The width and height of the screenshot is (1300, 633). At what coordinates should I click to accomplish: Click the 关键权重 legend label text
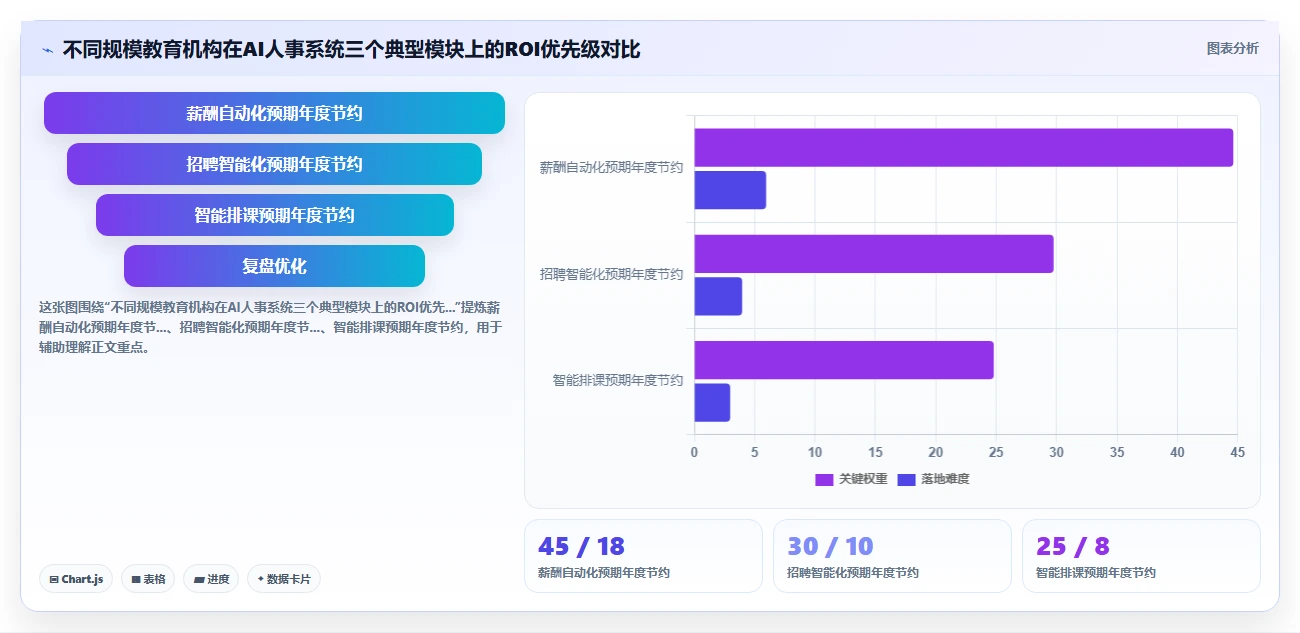pyautogui.click(x=863, y=479)
